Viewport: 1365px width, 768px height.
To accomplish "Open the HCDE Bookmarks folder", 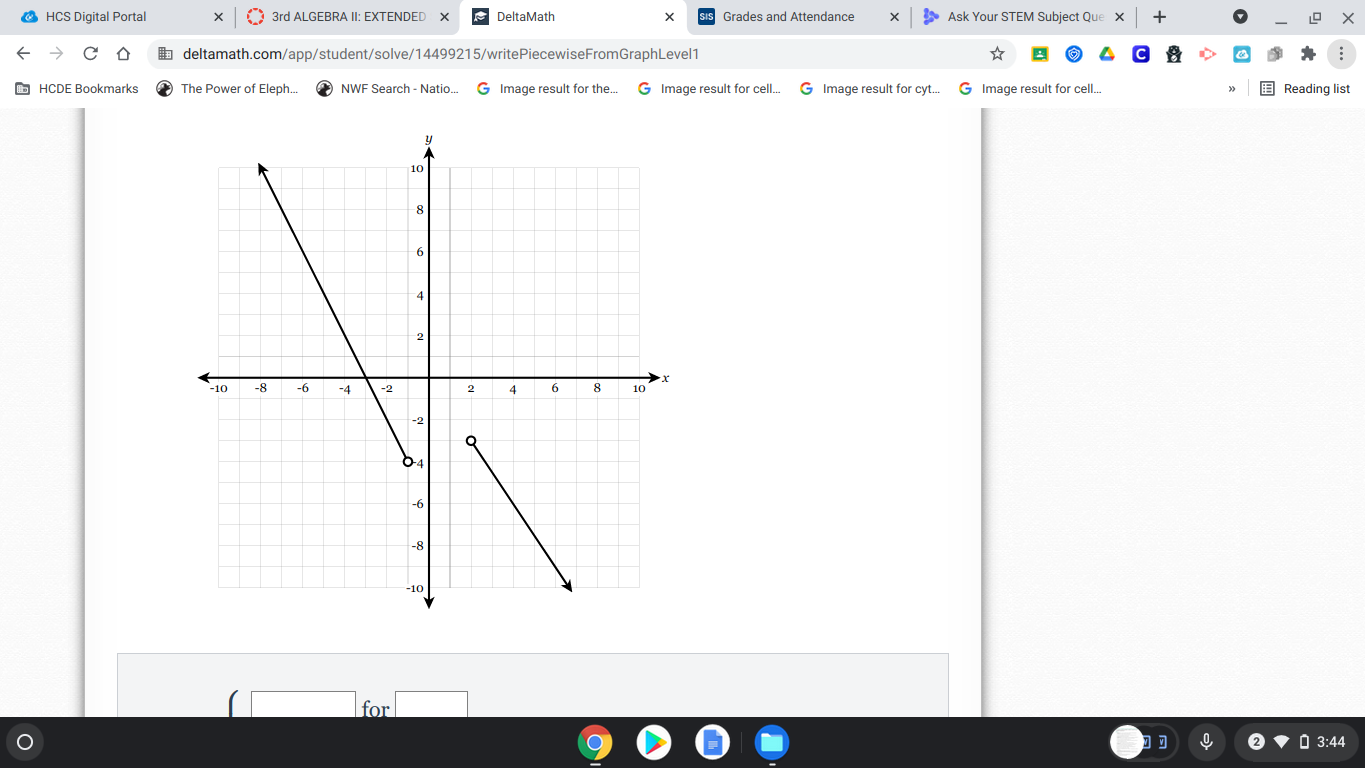I will click(x=76, y=88).
